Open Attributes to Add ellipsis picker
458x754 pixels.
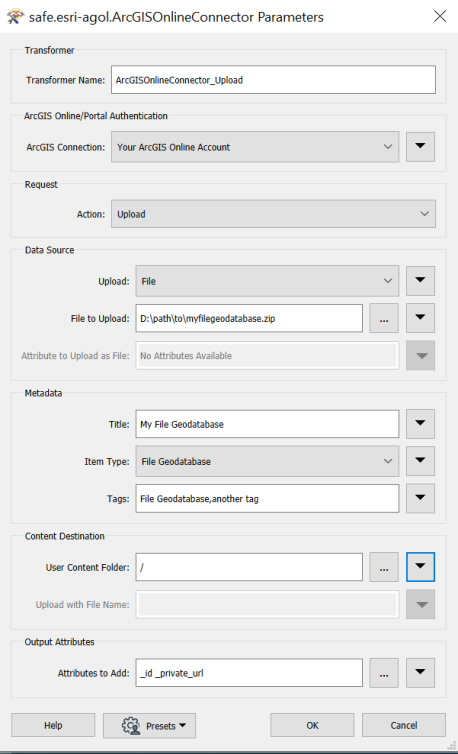tap(383, 673)
